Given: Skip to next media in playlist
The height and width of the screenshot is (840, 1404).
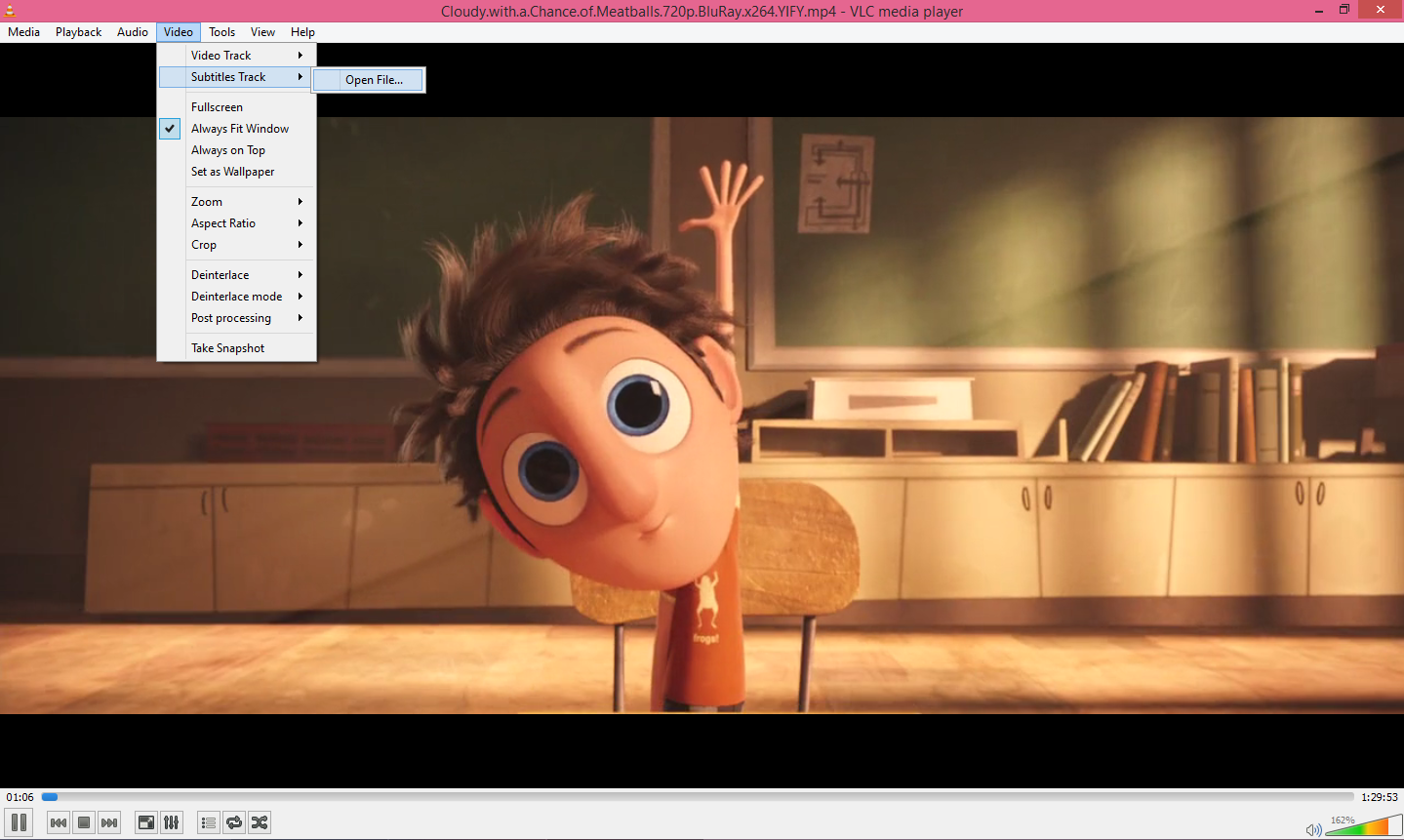Looking at the screenshot, I should (109, 822).
